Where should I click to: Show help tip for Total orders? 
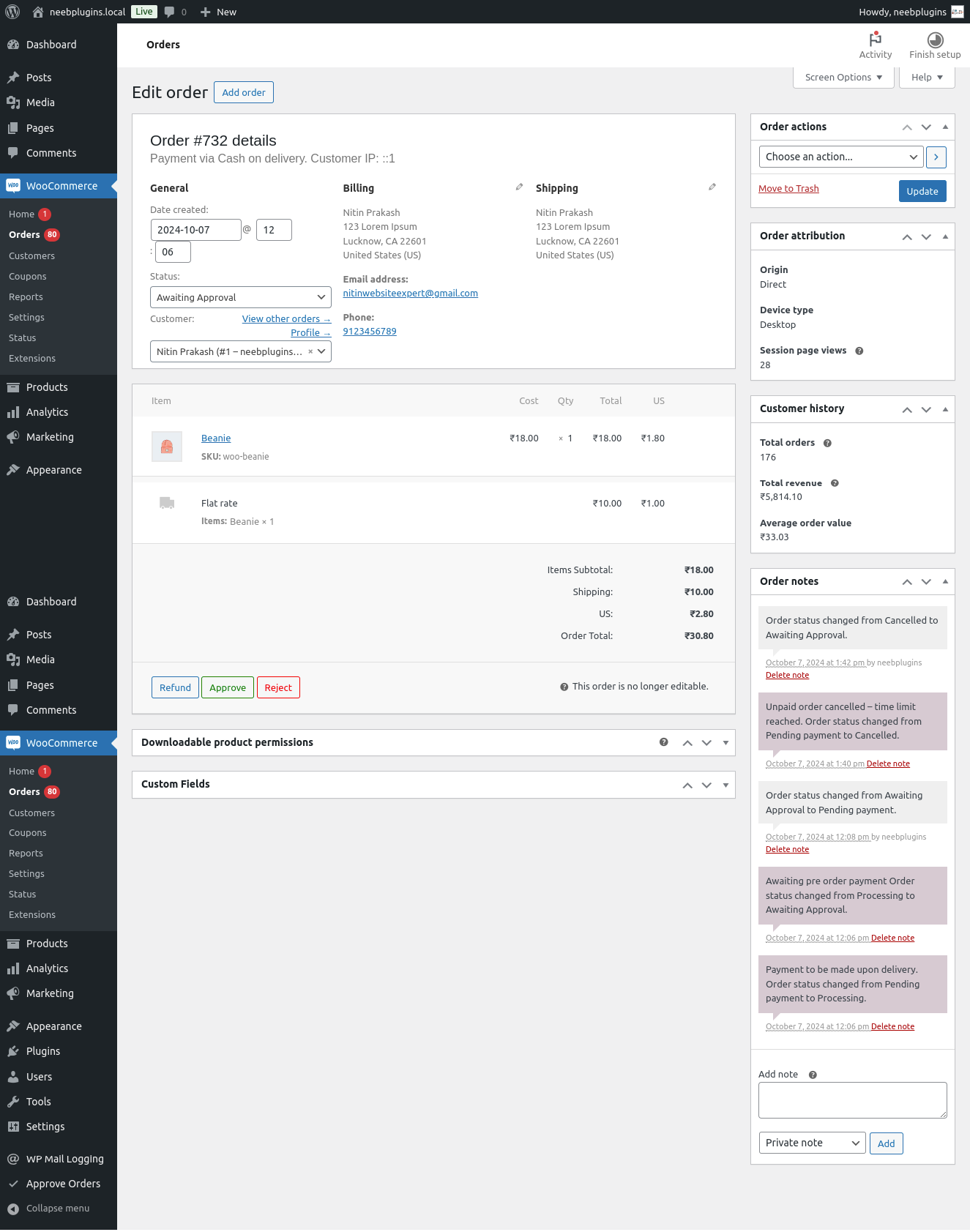(827, 443)
